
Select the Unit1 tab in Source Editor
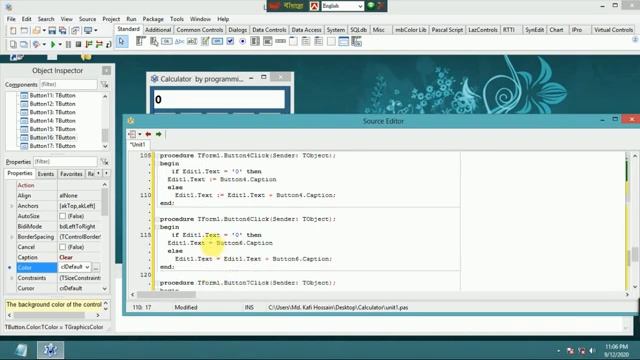pos(138,144)
